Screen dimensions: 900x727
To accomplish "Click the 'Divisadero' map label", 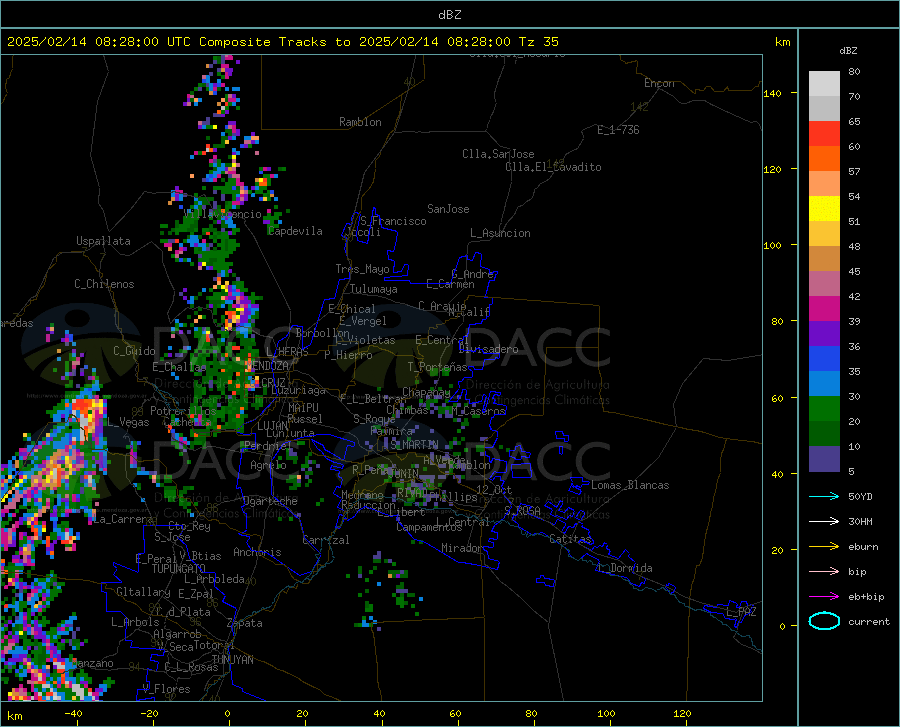I will pyautogui.click(x=488, y=349).
